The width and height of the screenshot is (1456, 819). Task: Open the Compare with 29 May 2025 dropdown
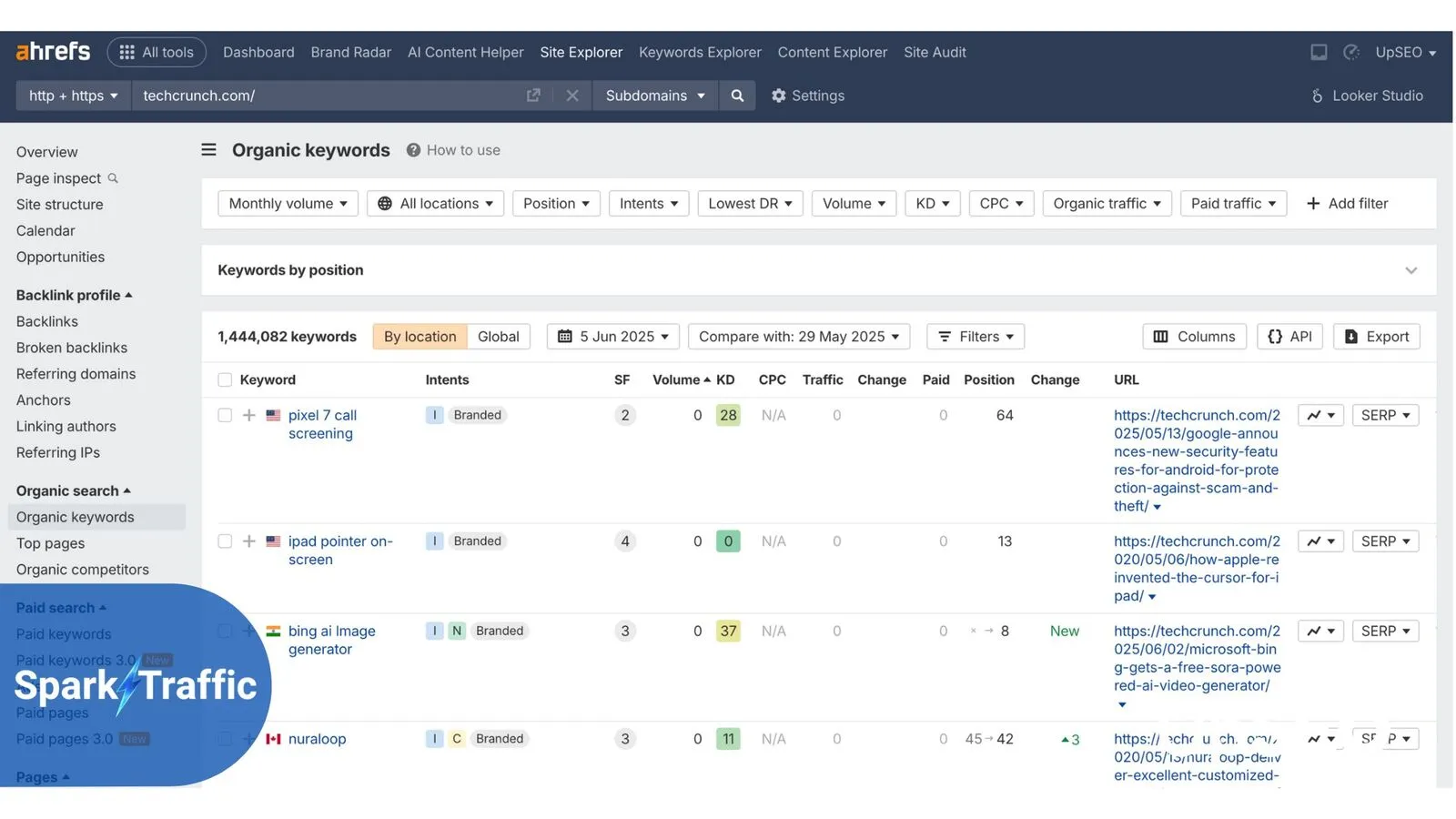[799, 337]
